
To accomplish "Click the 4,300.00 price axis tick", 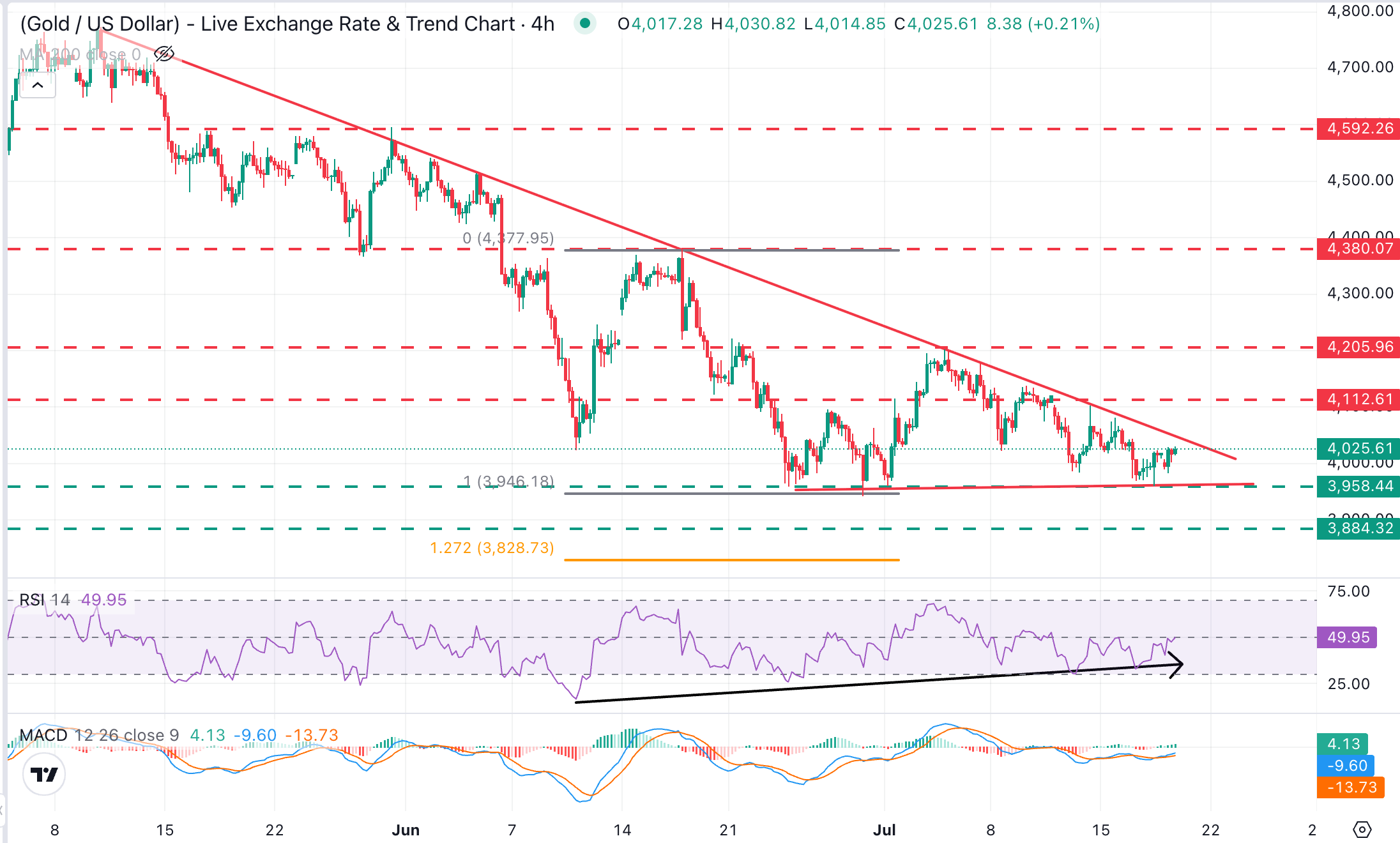I will click(x=1360, y=293).
